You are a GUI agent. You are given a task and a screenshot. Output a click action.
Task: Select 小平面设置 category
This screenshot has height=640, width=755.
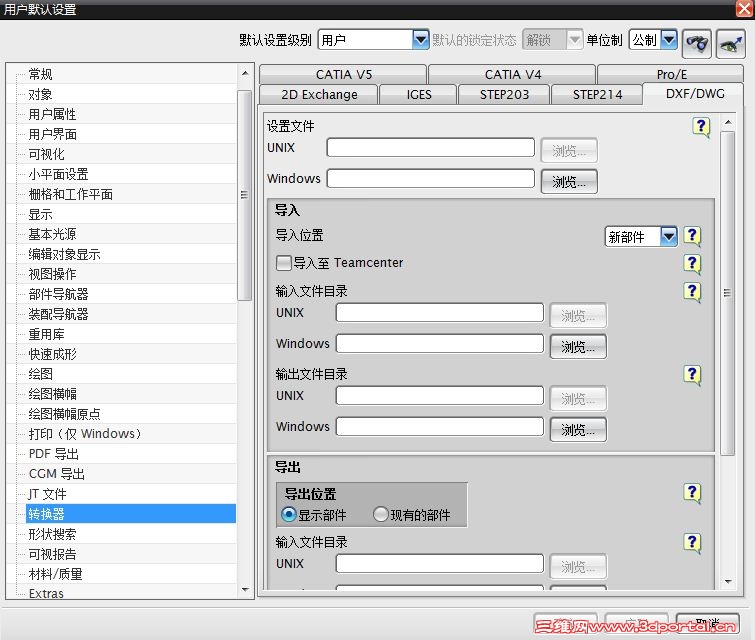[58, 174]
